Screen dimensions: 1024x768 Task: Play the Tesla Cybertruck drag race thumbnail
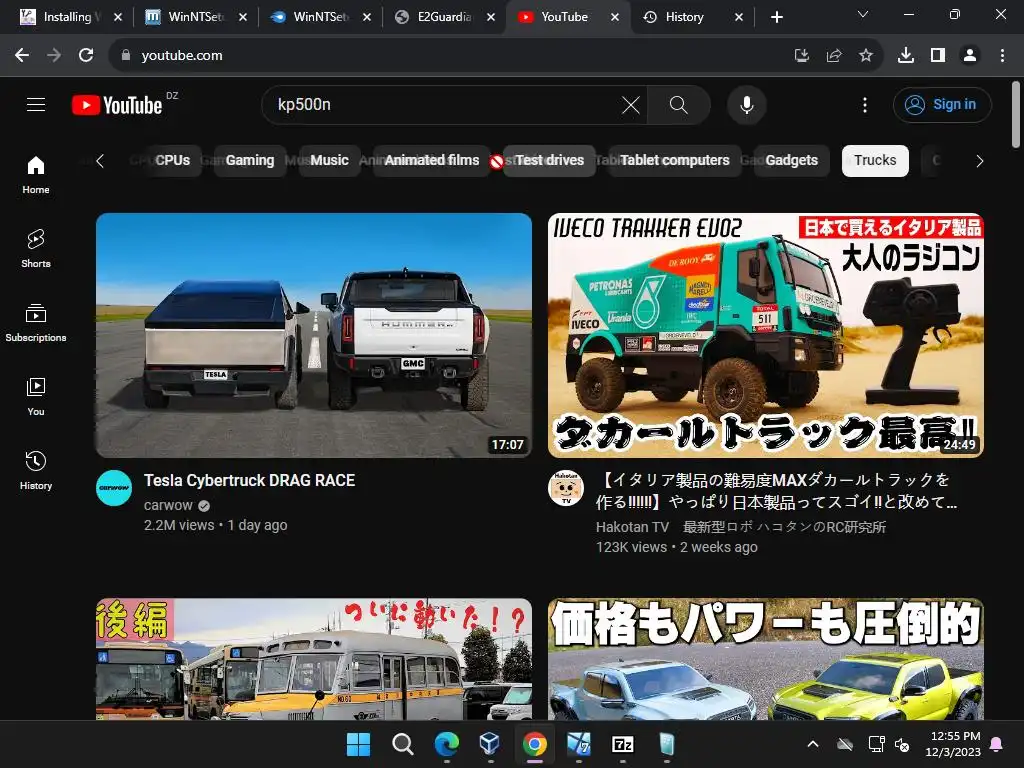pyautogui.click(x=313, y=335)
